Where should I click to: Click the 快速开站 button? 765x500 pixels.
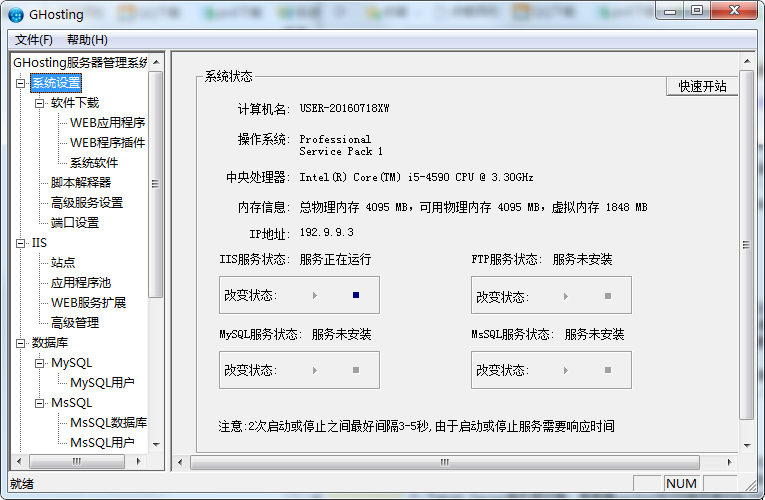click(702, 86)
